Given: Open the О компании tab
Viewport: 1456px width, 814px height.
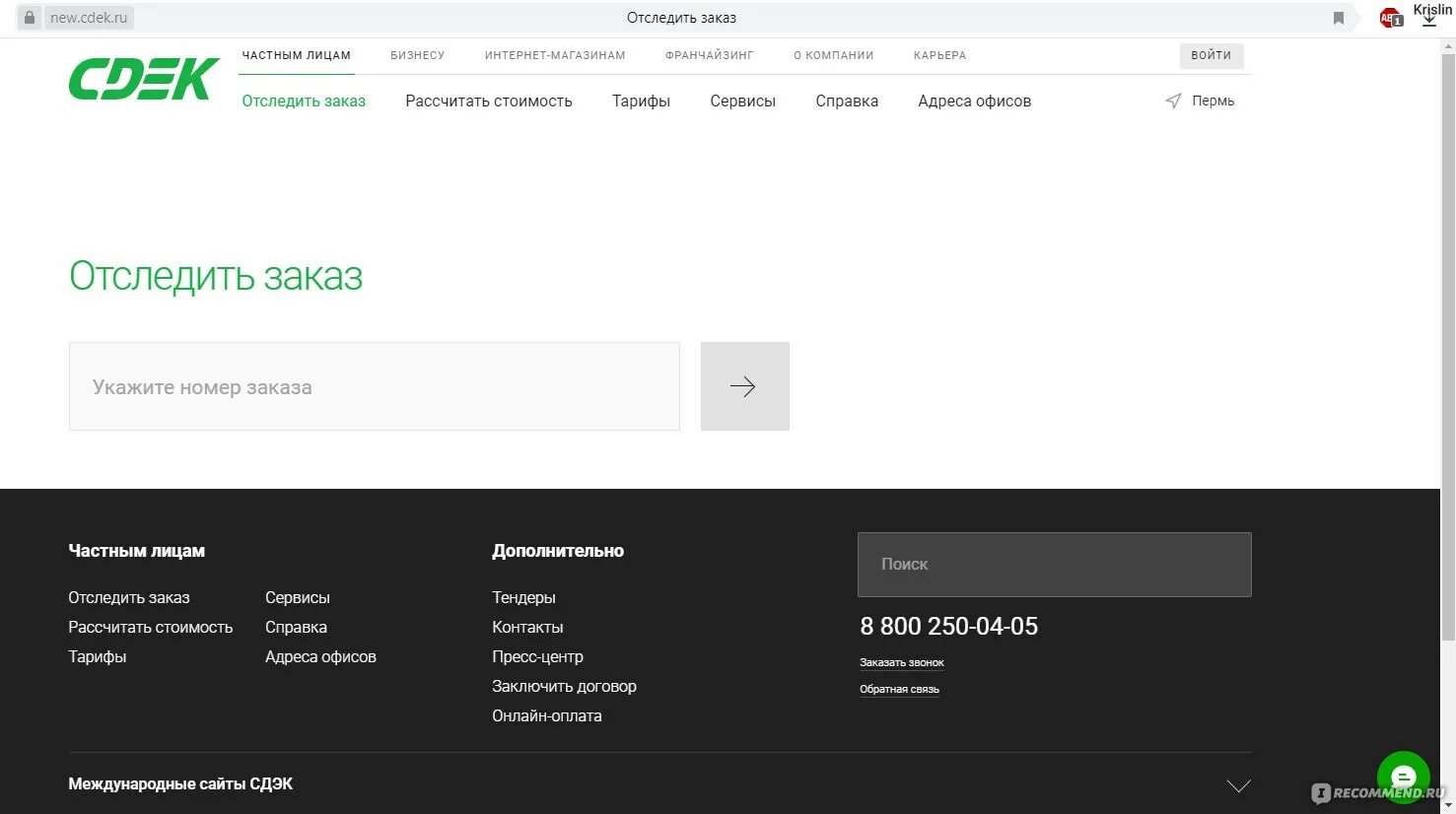Looking at the screenshot, I should [834, 55].
